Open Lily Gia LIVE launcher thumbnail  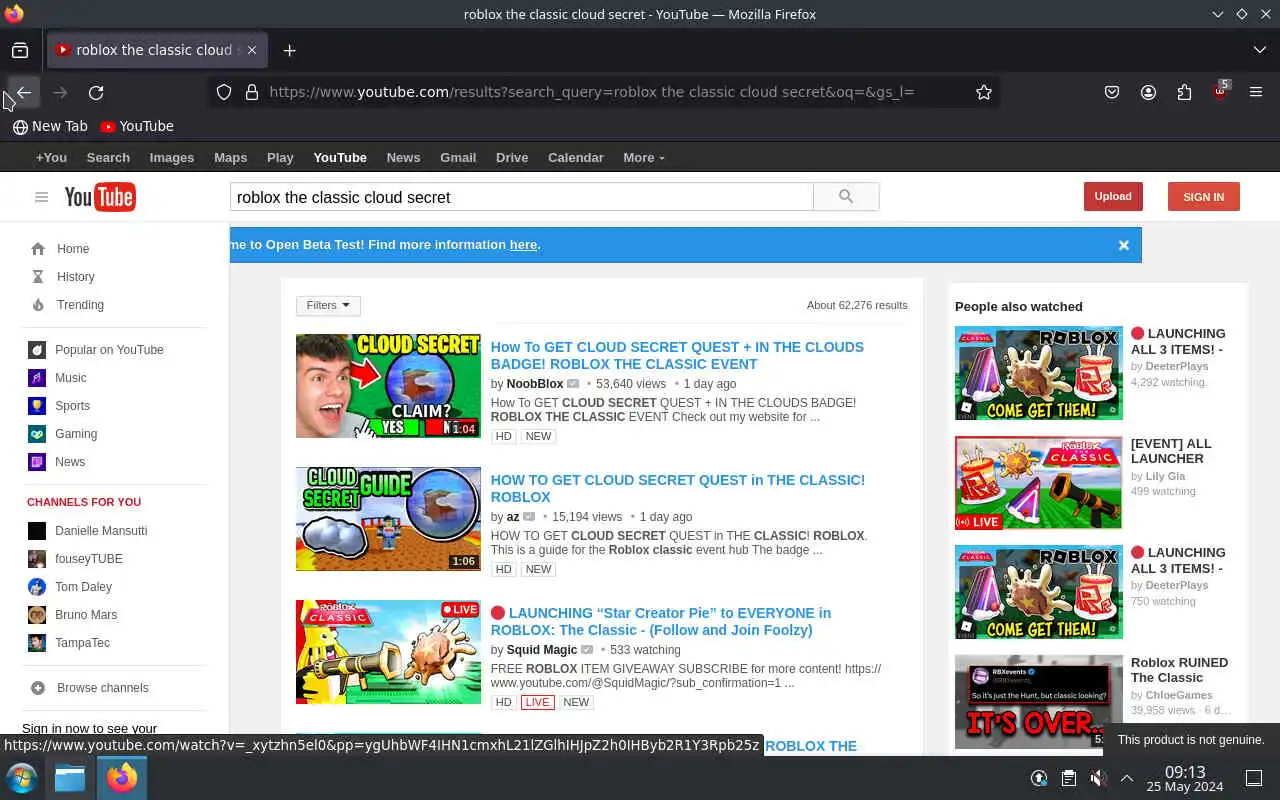(1039, 483)
